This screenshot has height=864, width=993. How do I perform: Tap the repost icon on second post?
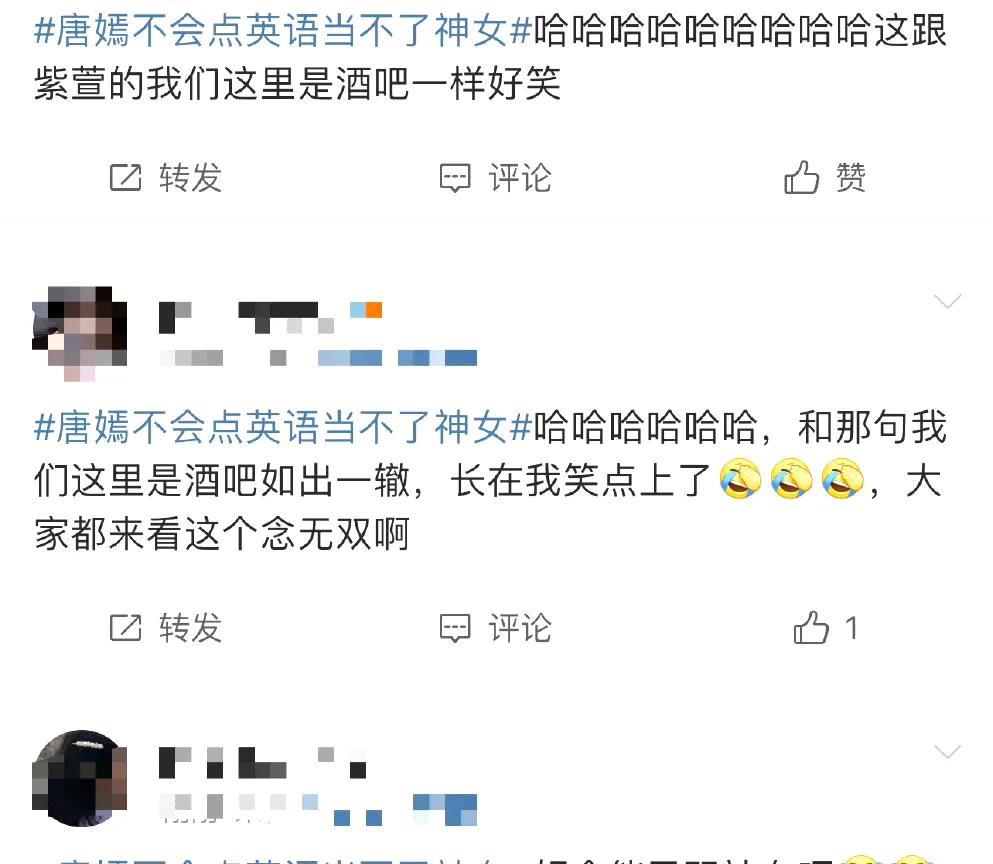click(x=125, y=628)
